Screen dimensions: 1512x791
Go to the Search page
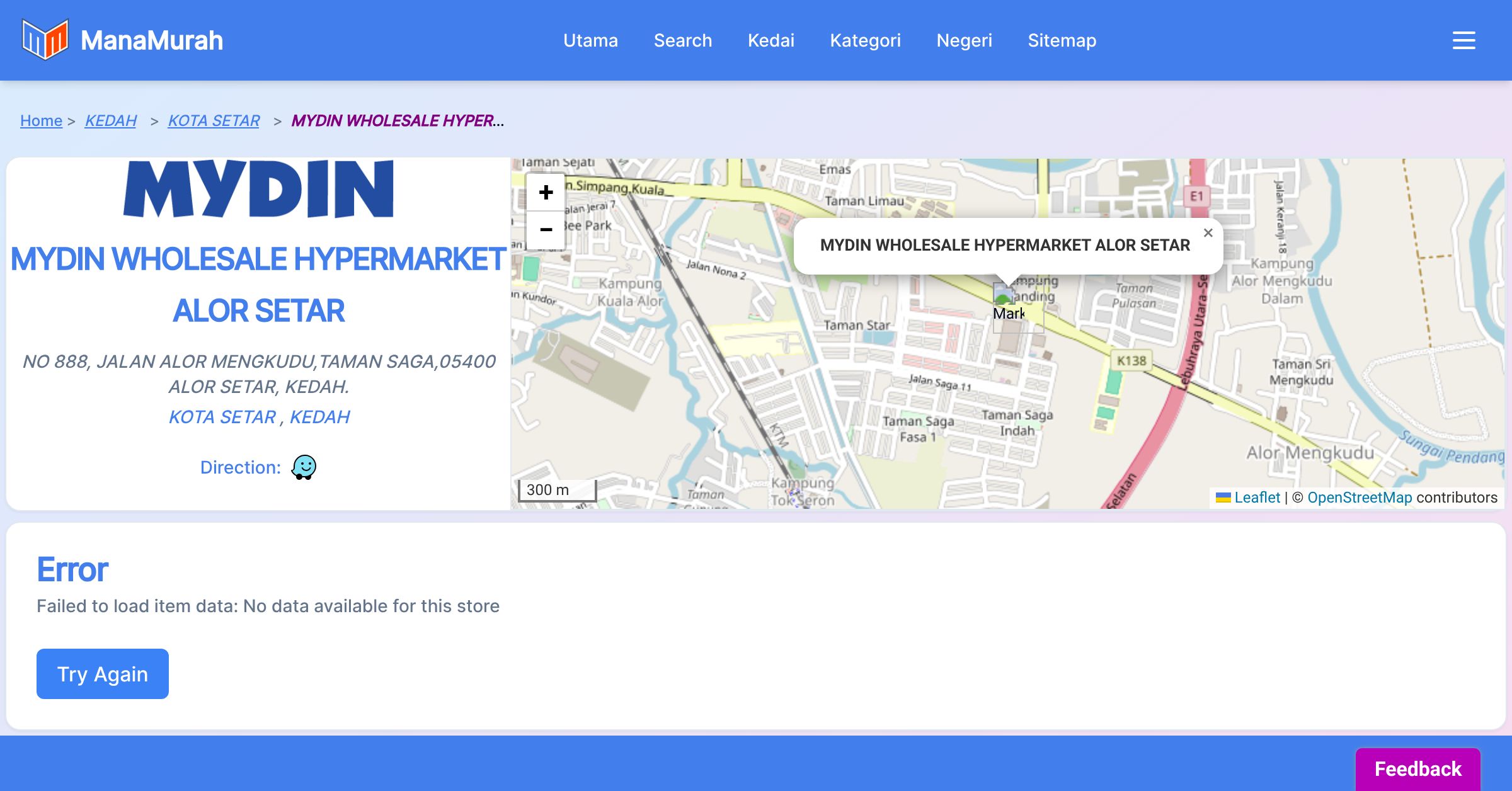(x=683, y=40)
